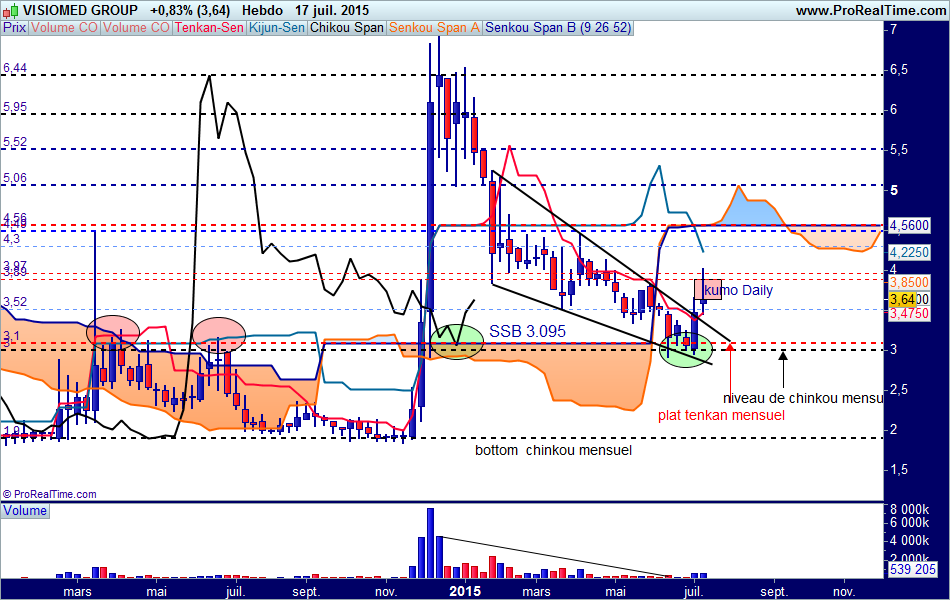Click the Volume panel label
The height and width of the screenshot is (600, 950).
click(25, 510)
